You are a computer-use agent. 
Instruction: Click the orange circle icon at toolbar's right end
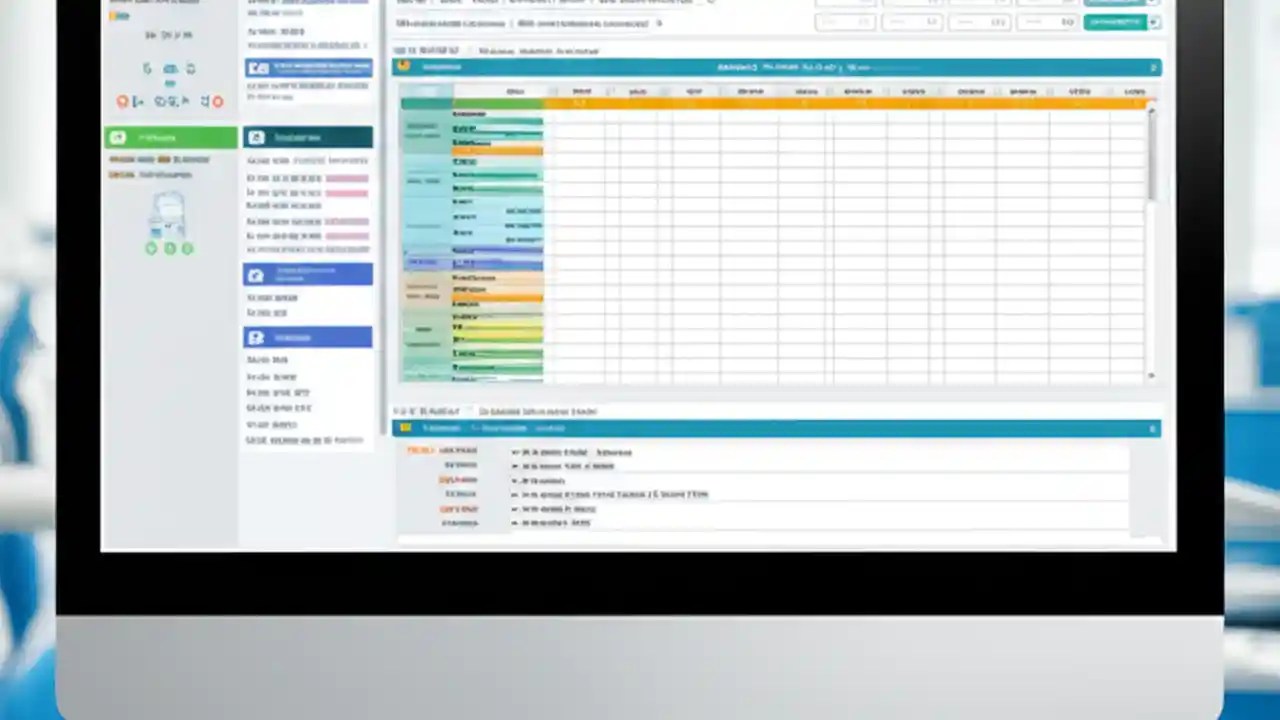click(217, 101)
